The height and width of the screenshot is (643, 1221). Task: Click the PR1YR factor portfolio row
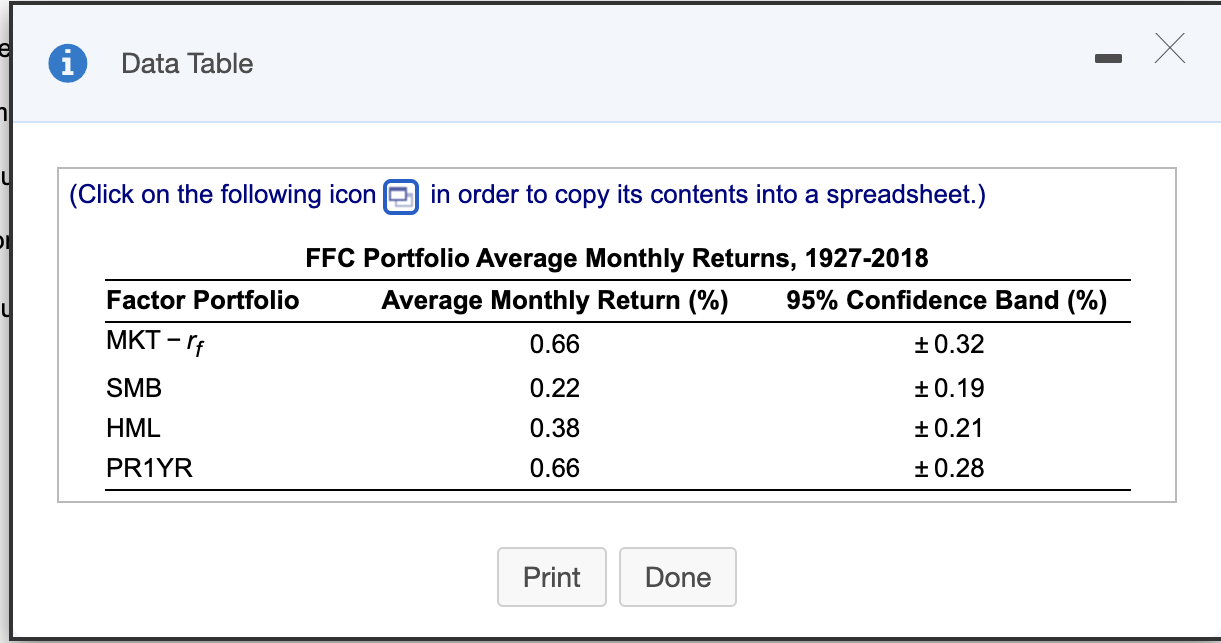[150, 468]
